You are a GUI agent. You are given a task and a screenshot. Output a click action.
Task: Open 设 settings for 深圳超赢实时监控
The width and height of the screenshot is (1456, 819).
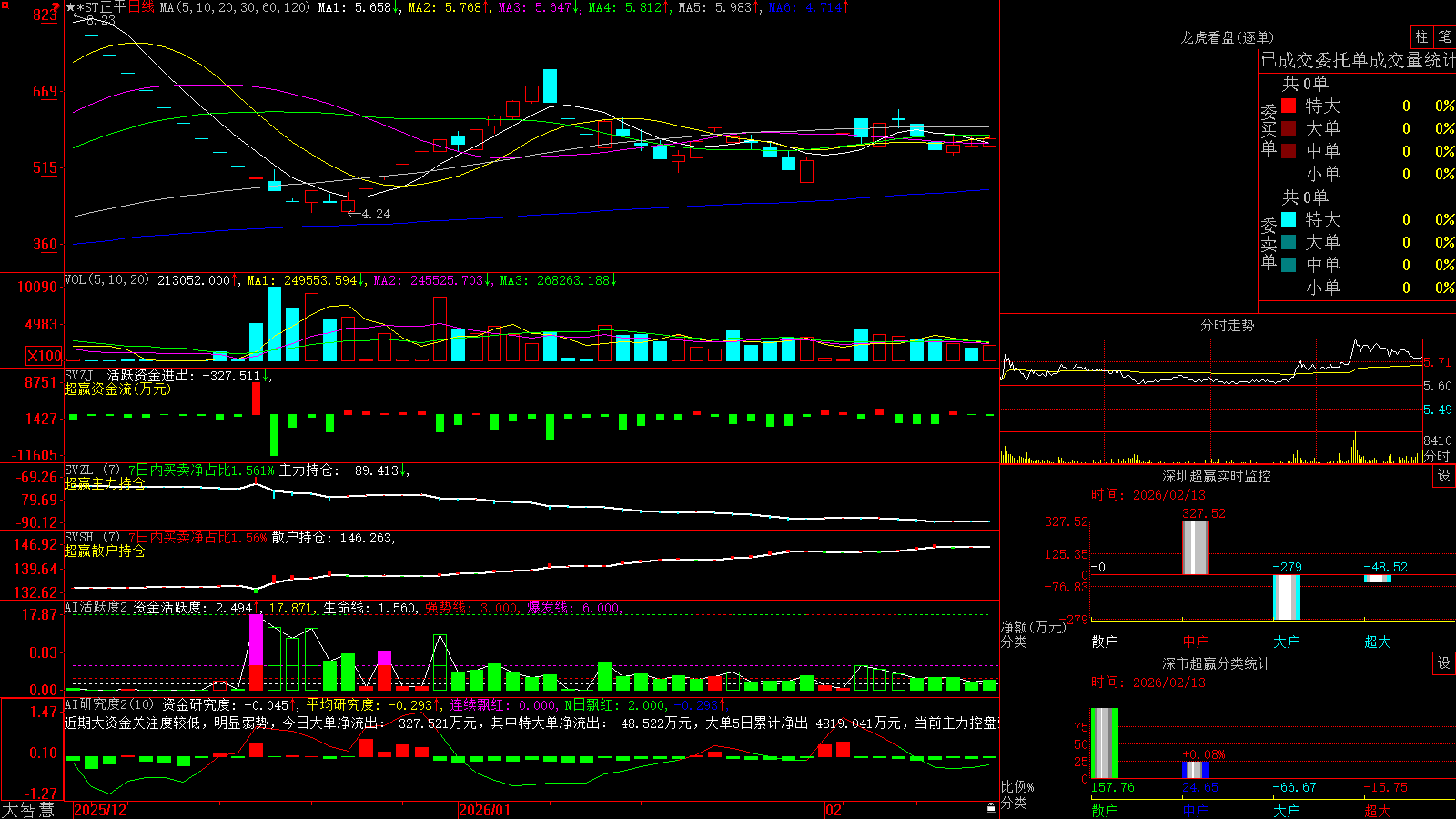(x=1444, y=476)
